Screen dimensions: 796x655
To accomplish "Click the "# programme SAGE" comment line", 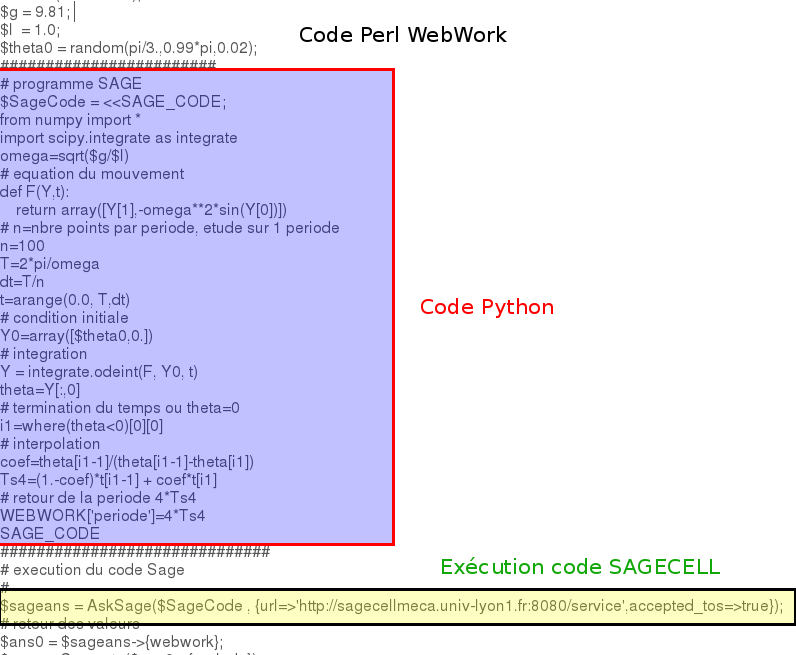I will tap(71, 84).
